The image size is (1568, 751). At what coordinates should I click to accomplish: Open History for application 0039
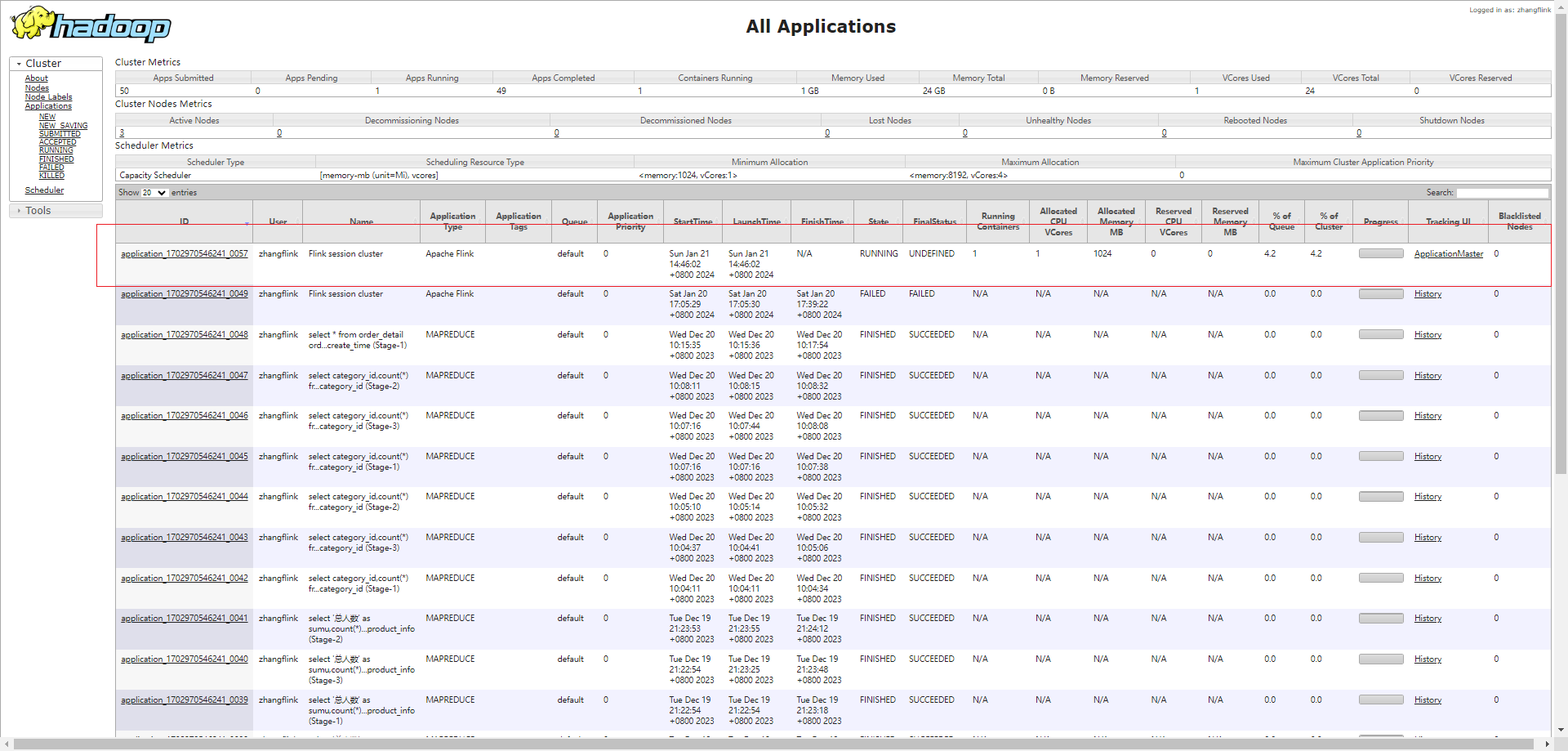[x=1428, y=700]
